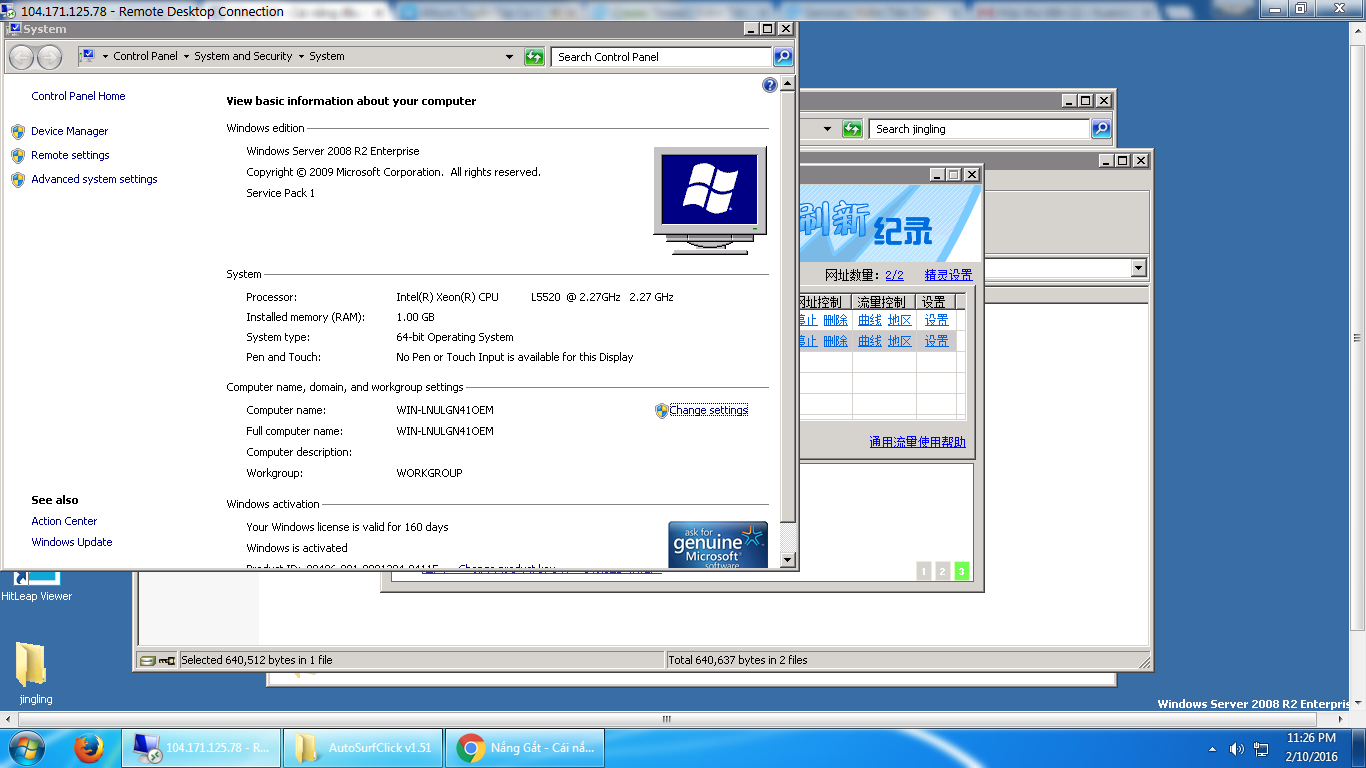Switch to the Chrome taskbar window
Image resolution: width=1366 pixels, height=768 pixels.
pyautogui.click(x=527, y=748)
